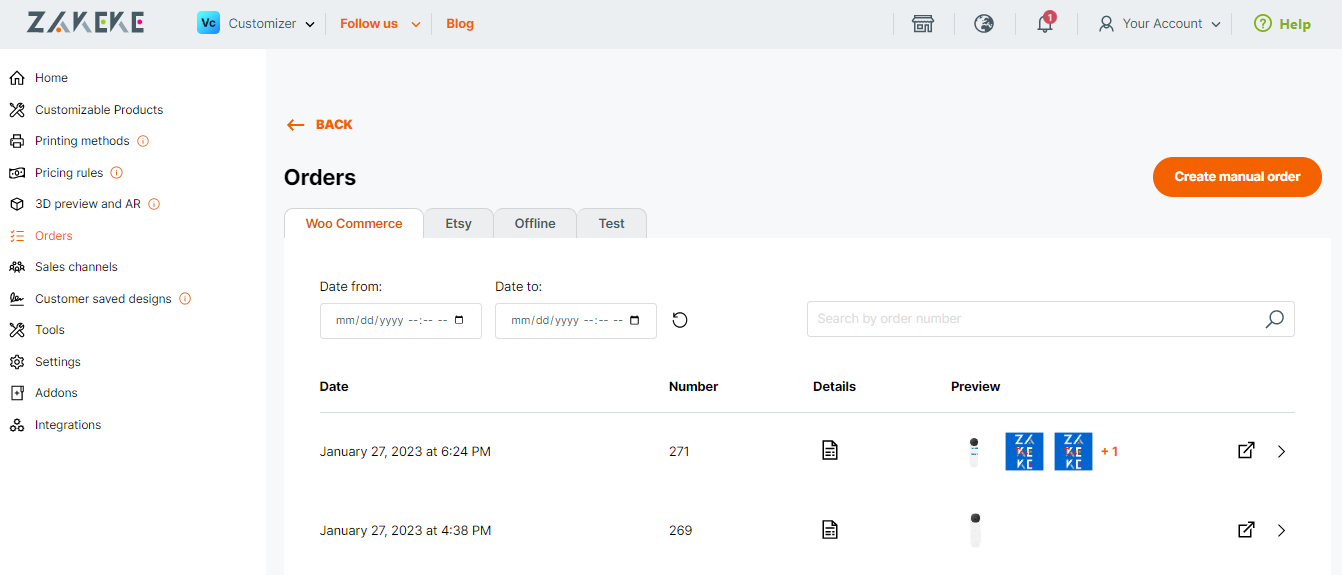Image resolution: width=1342 pixels, height=575 pixels.
Task: Open details document icon for order 271
Action: [830, 451]
